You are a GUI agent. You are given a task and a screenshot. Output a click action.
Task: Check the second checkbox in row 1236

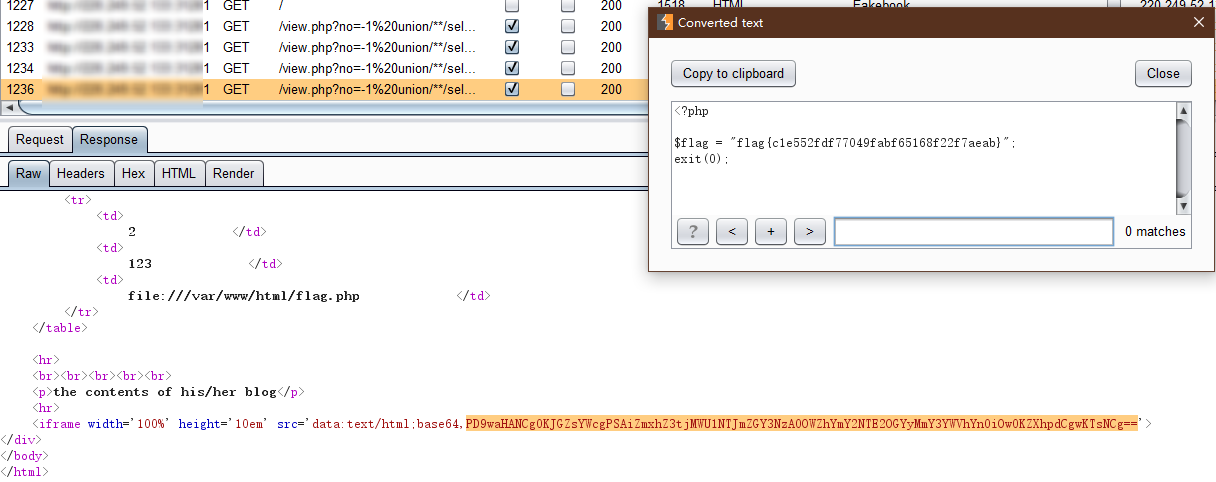coord(568,89)
